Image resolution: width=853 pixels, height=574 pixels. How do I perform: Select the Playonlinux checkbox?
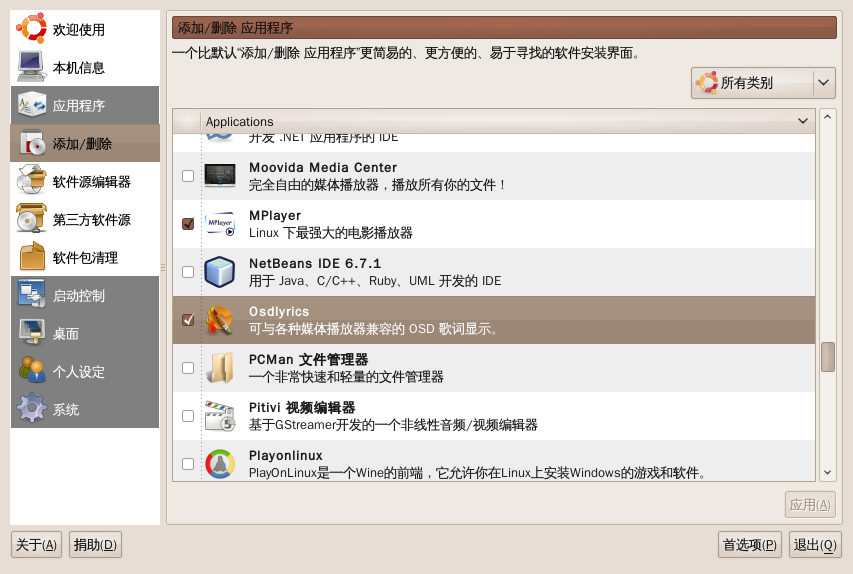pyautogui.click(x=188, y=464)
